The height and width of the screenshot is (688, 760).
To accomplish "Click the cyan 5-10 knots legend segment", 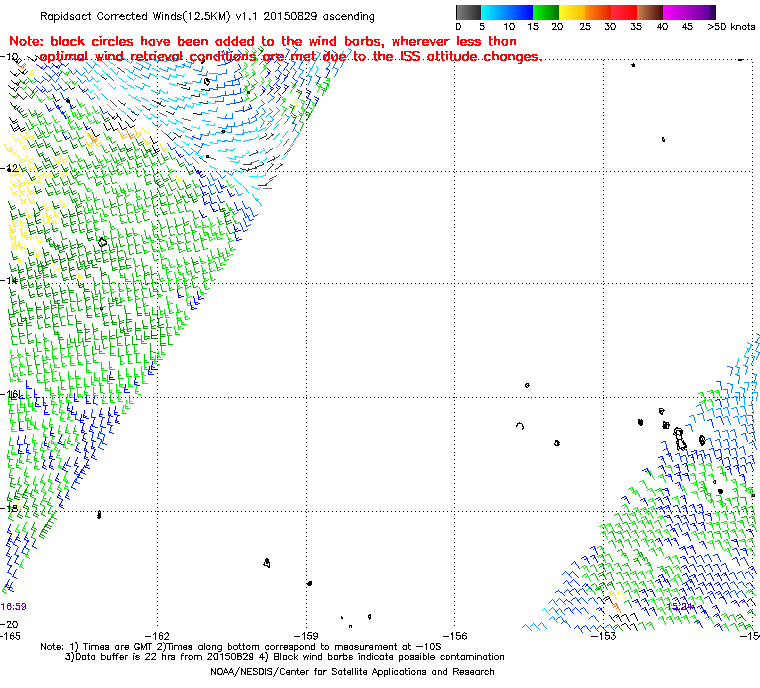I will tap(493, 12).
